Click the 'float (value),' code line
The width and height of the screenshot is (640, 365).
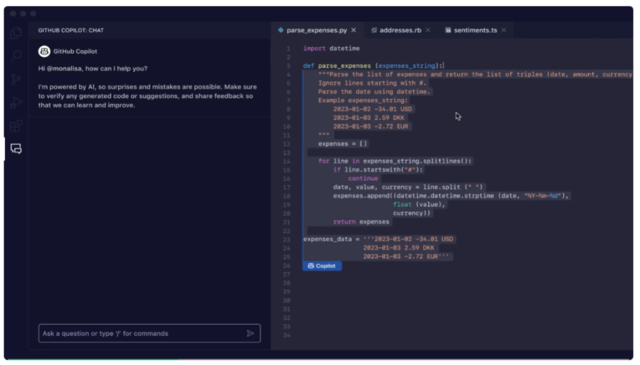[x=419, y=205]
